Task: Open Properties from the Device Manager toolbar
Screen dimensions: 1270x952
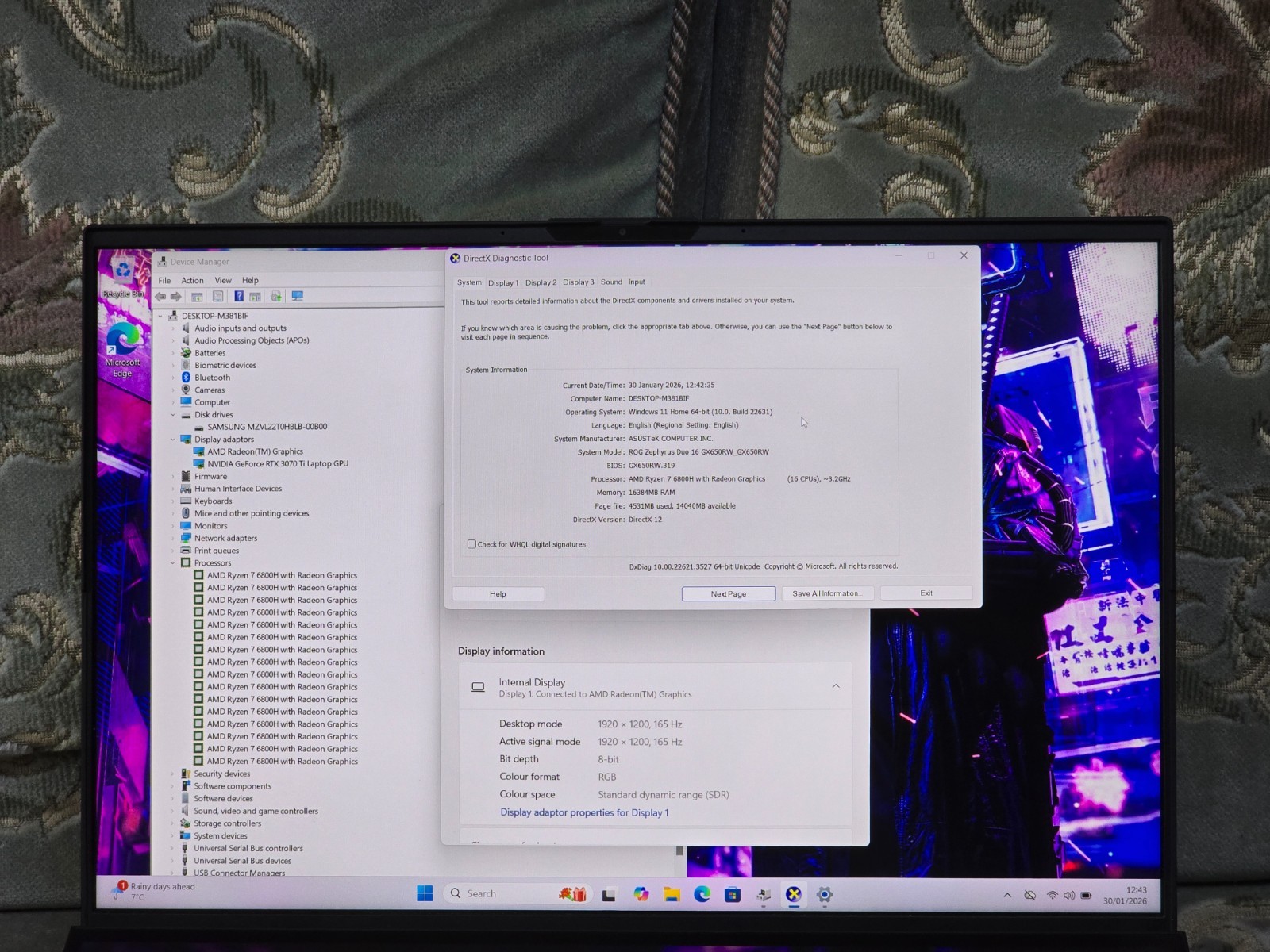Action: pos(217,297)
